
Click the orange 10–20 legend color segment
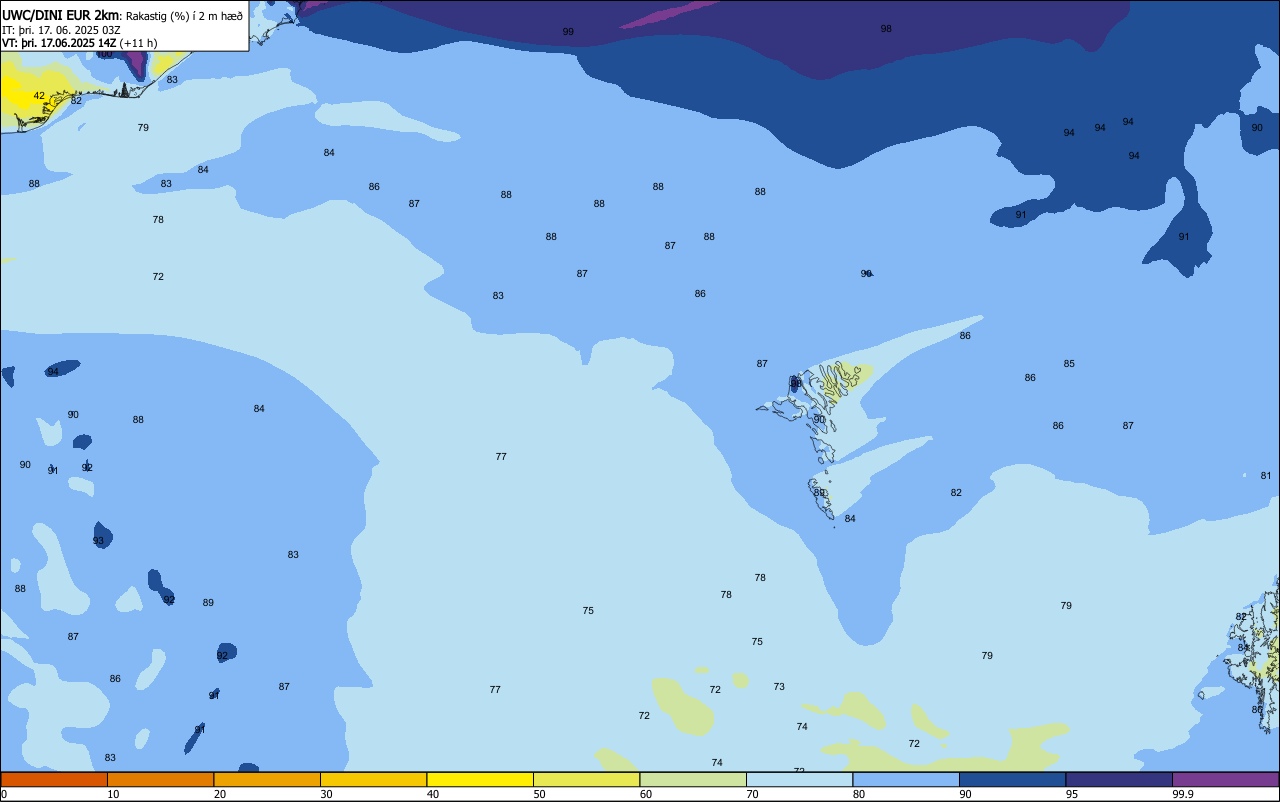coord(160,779)
